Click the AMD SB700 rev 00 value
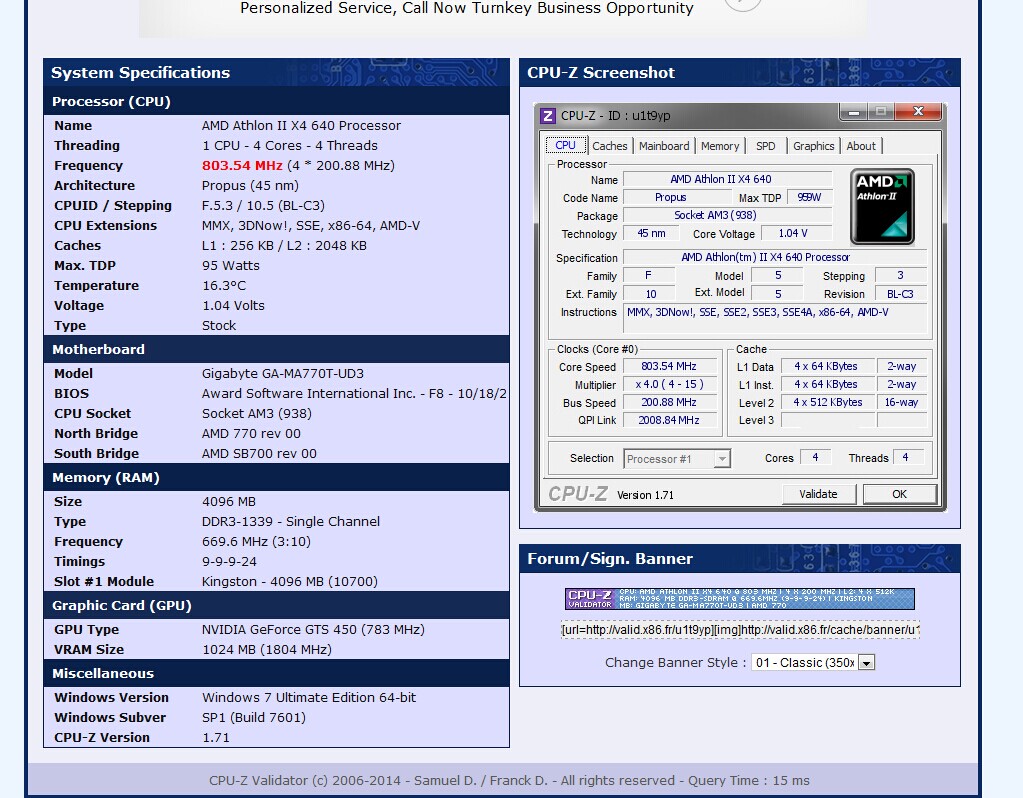The width and height of the screenshot is (1023, 798). click(259, 453)
